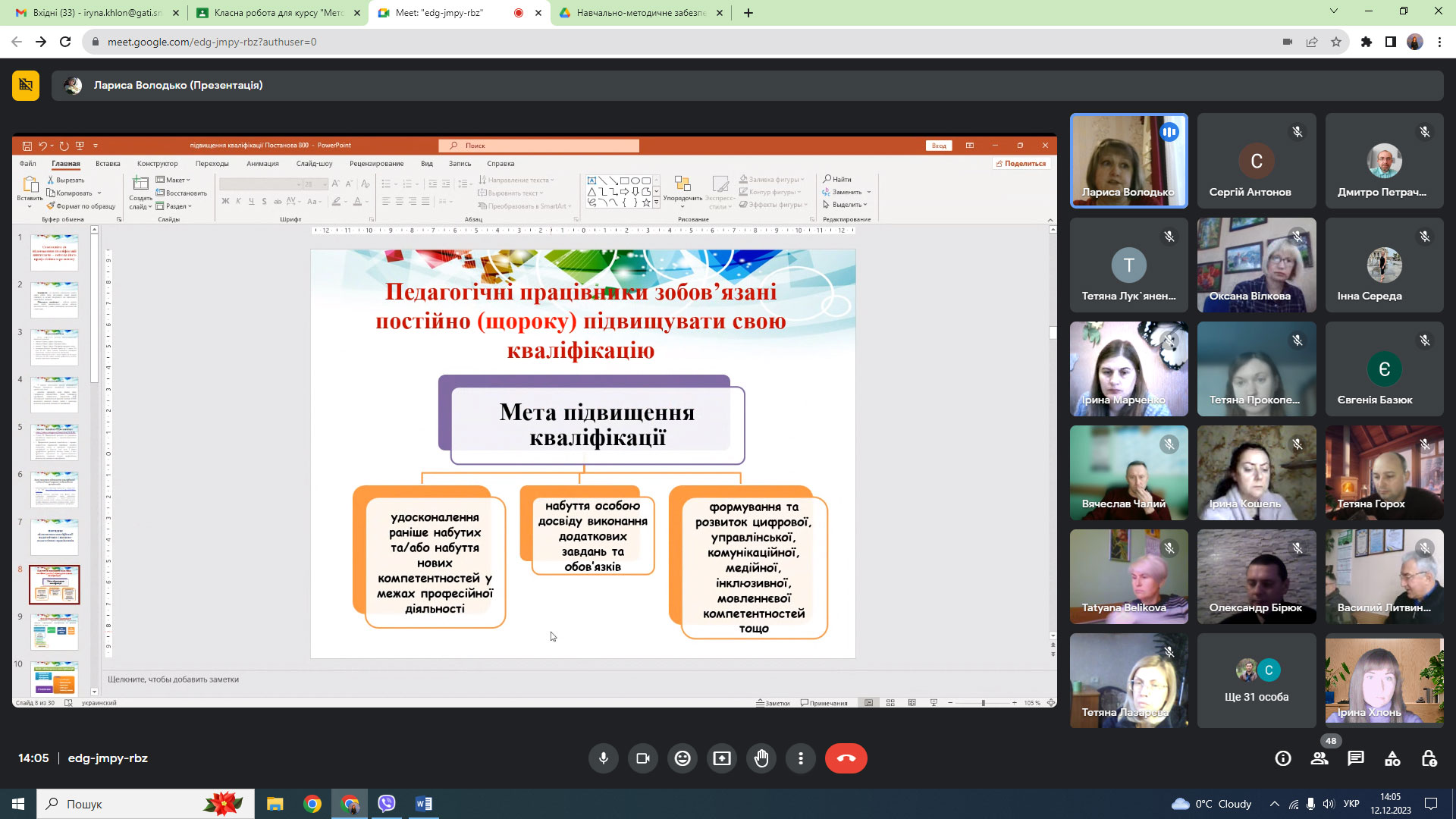Toggle Примечания comments in status bar
The width and height of the screenshot is (1456, 819).
tap(824, 703)
